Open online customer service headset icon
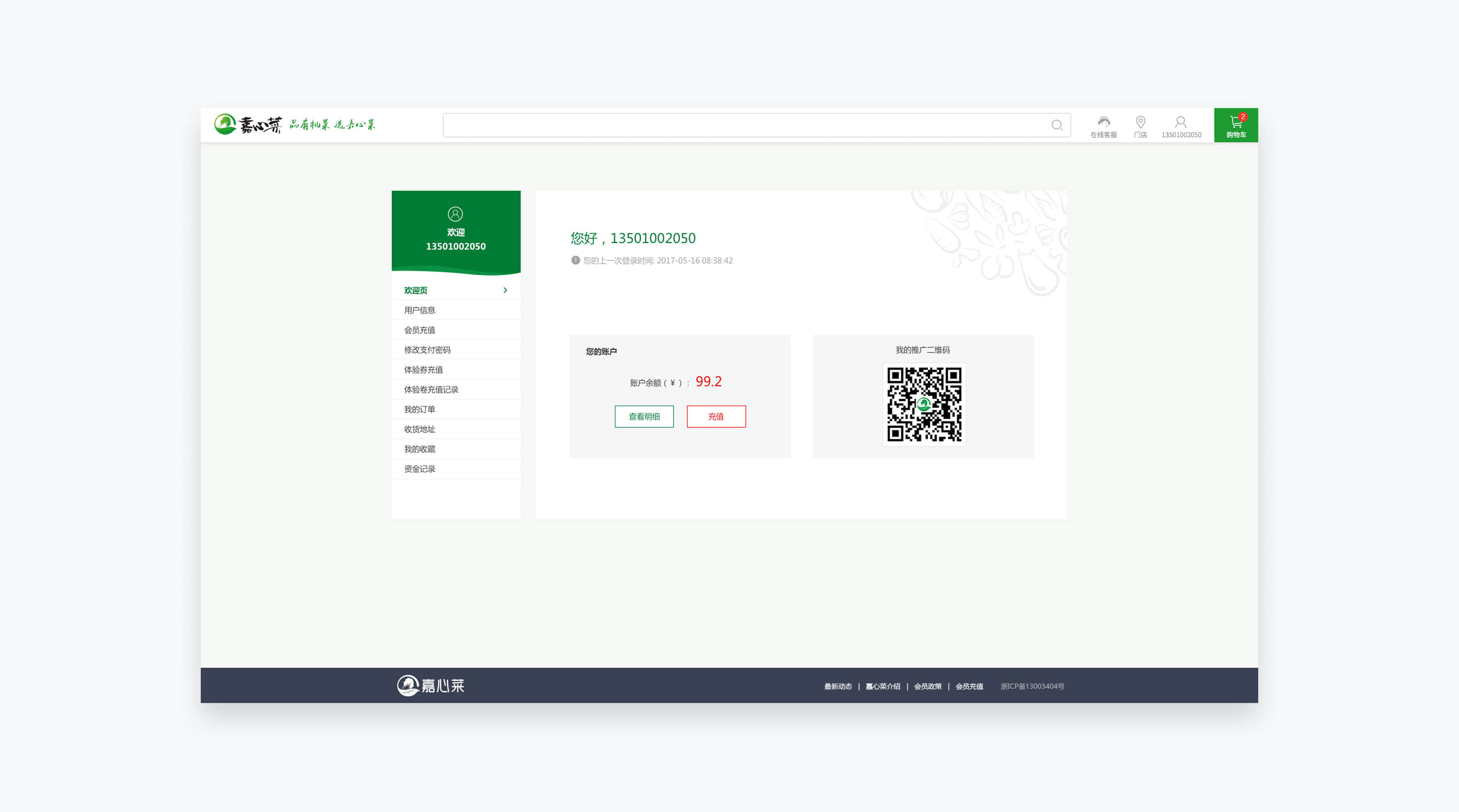Viewport: 1459px width, 812px height. [x=1103, y=122]
